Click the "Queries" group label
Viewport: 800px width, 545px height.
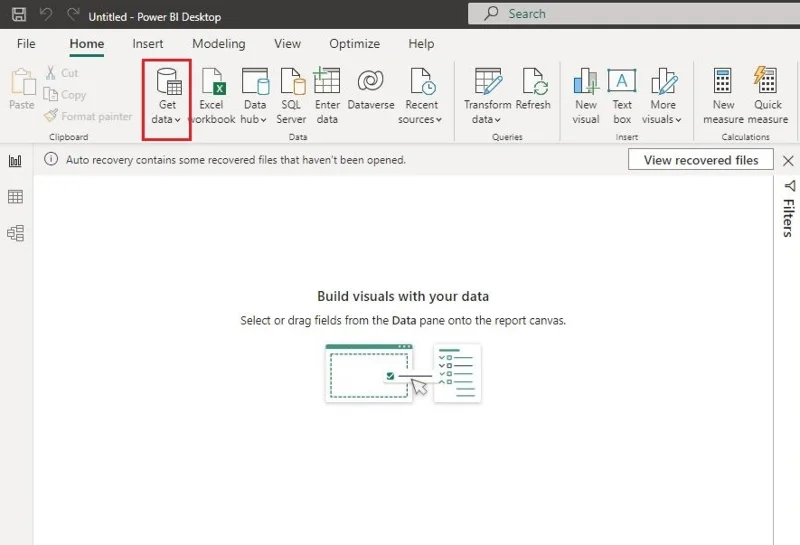click(x=507, y=137)
